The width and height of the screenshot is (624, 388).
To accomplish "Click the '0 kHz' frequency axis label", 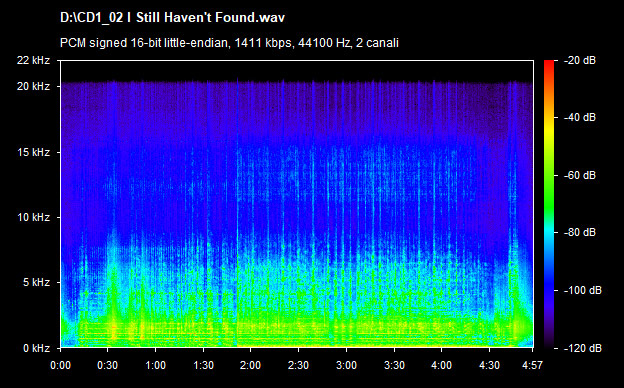I will click(x=37, y=348).
